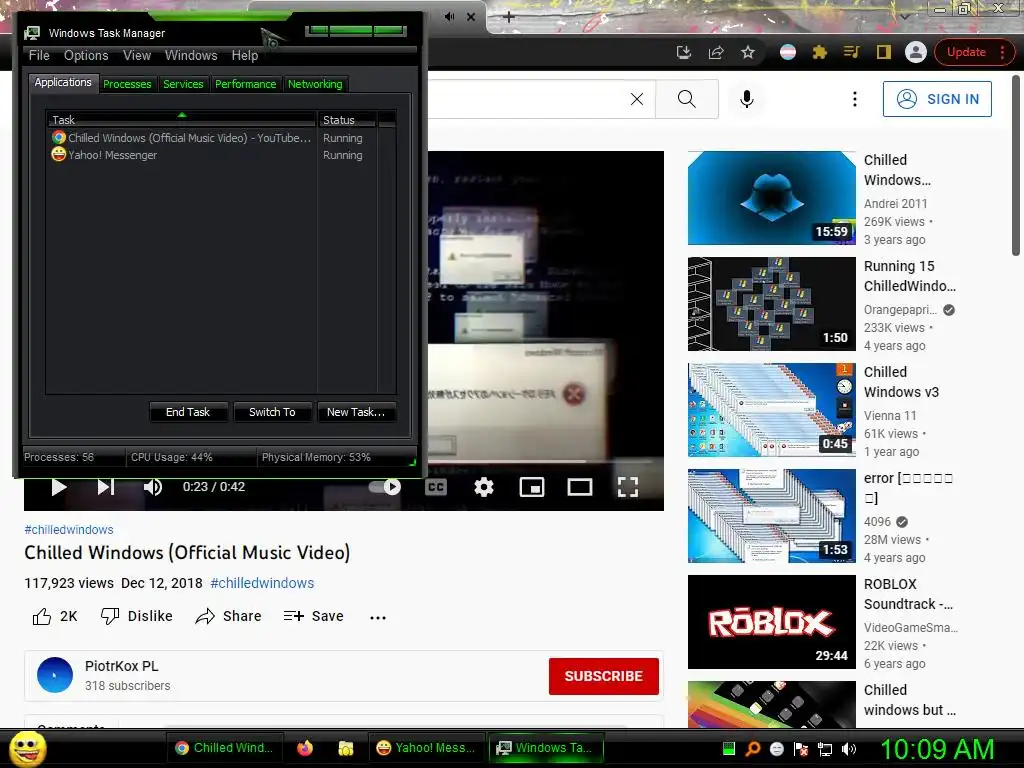Open the 15:59 Chilled Windows thumbnail
The height and width of the screenshot is (768, 1024).
click(771, 198)
